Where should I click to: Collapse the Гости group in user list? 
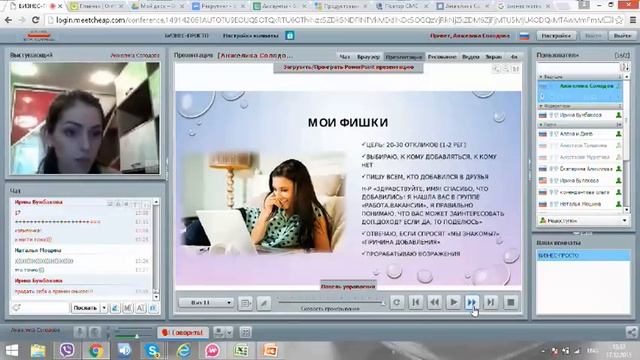coord(540,124)
